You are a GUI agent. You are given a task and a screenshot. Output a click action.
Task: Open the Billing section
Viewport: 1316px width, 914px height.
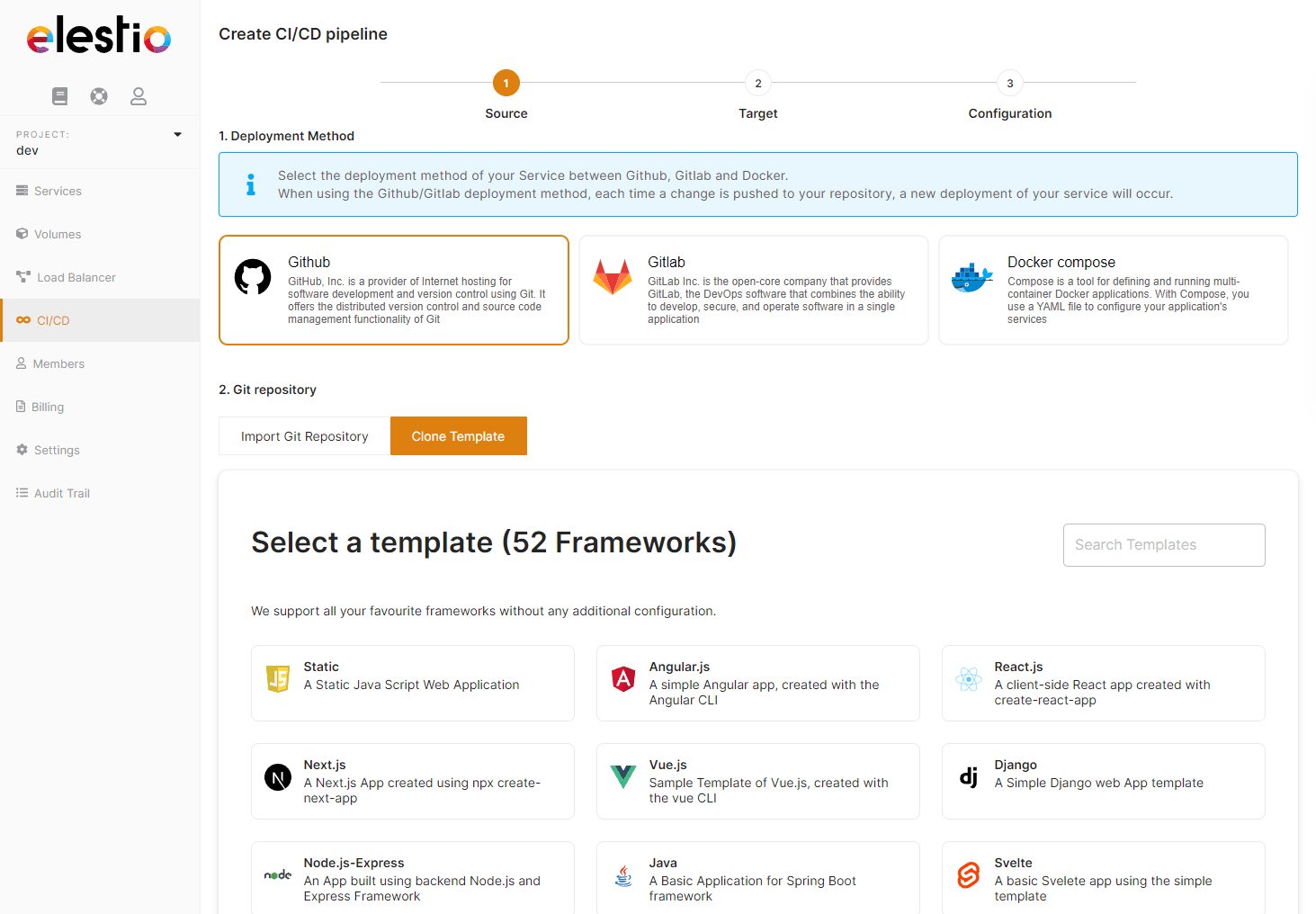click(47, 407)
